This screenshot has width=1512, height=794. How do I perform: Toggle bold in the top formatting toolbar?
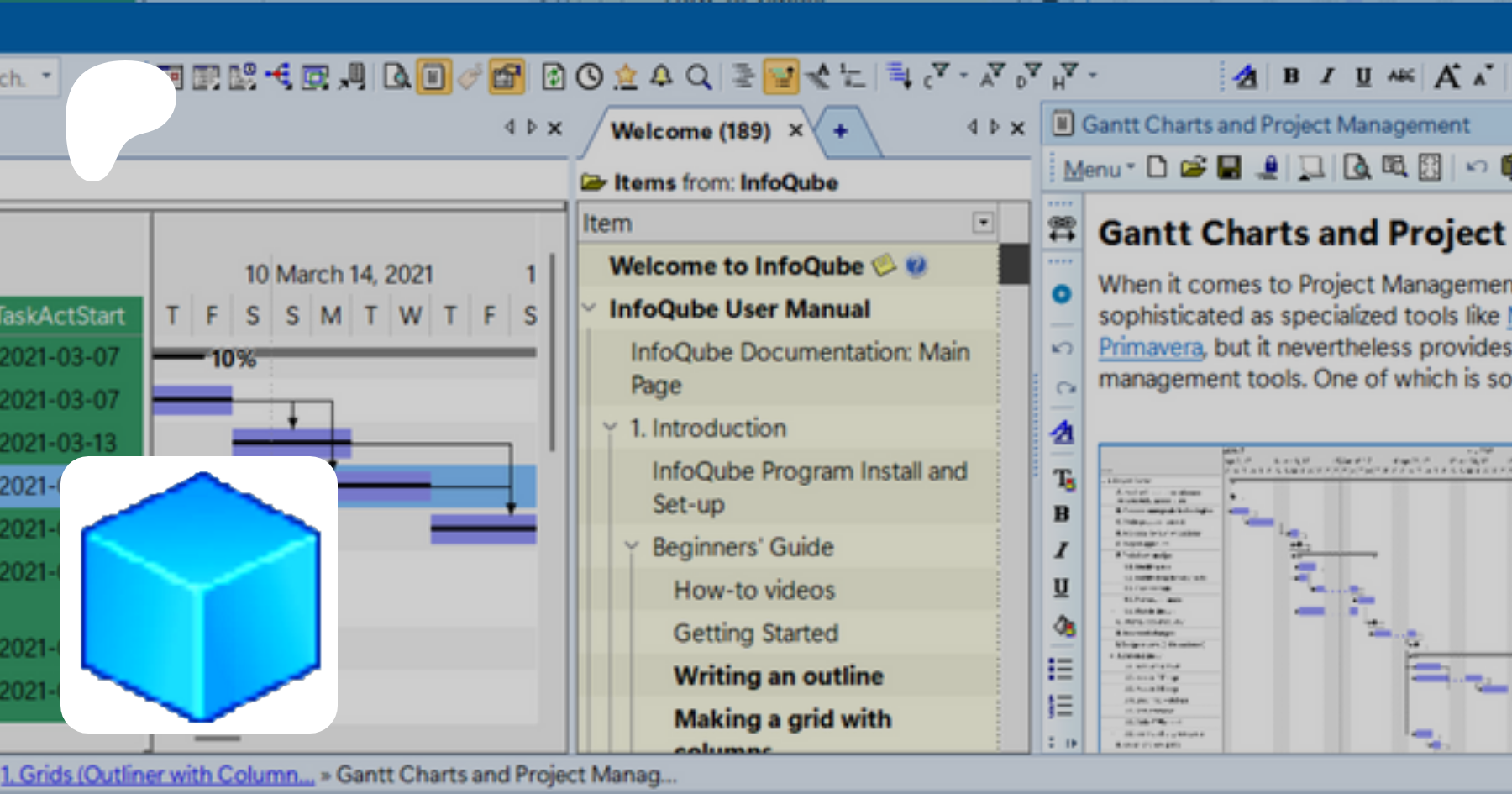tap(1291, 76)
